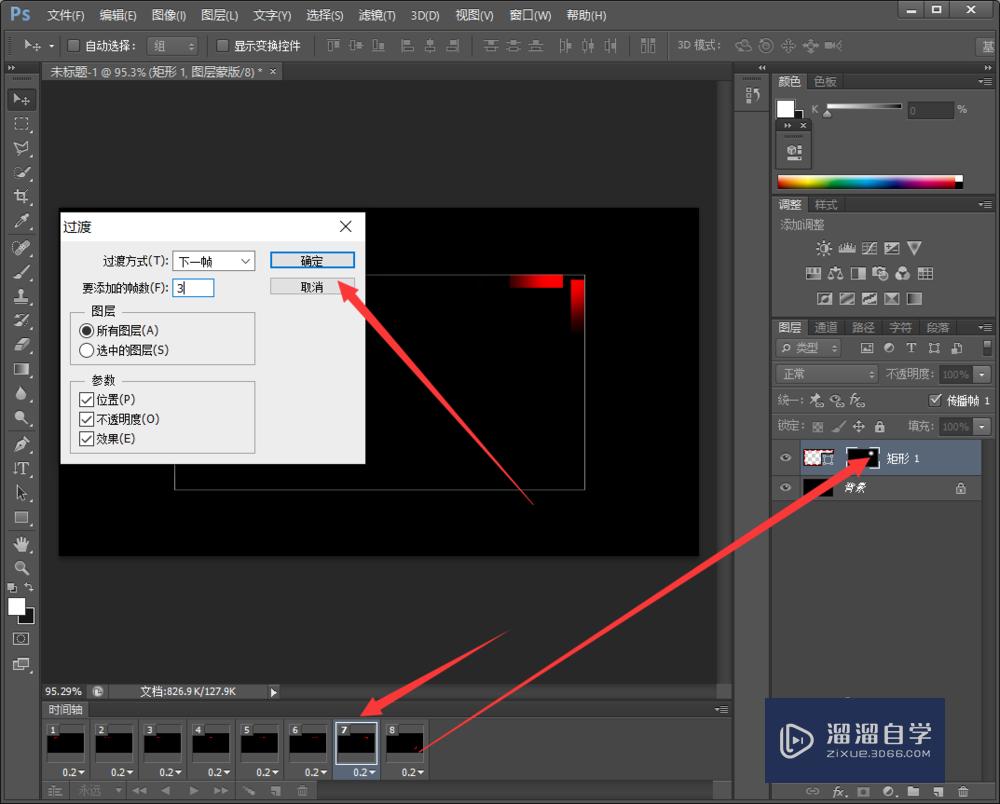Select the Clone Stamp tool
This screenshot has width=1000, height=804.
[21, 296]
